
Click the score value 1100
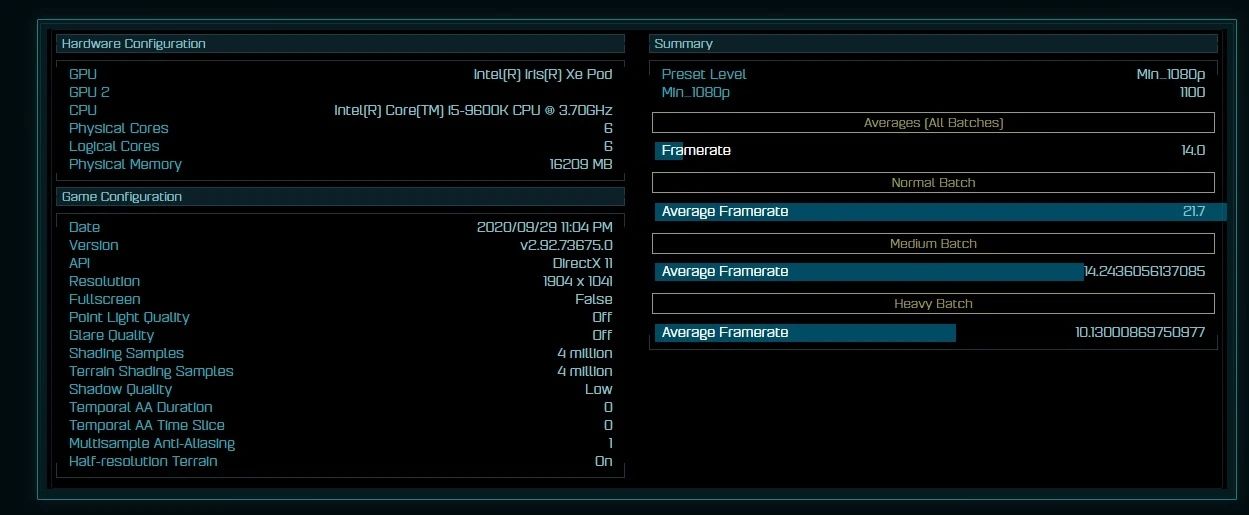1192,92
